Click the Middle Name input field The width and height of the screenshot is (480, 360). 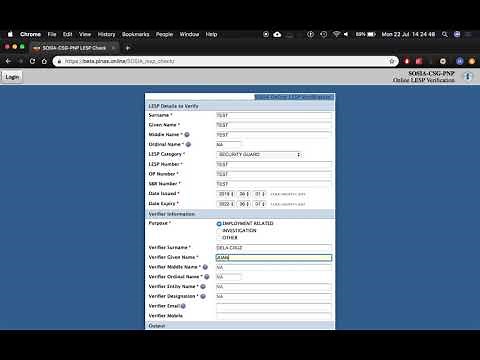point(274,135)
